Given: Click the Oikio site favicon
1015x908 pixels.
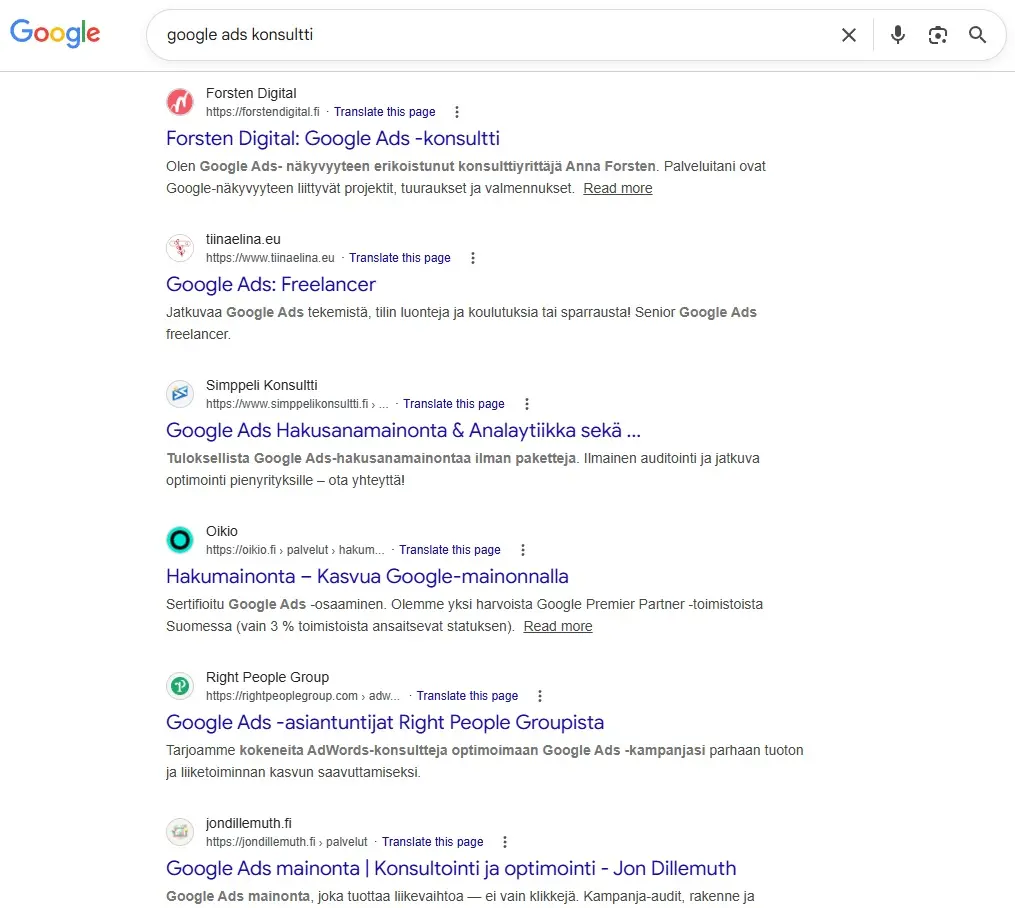Looking at the screenshot, I should tap(180, 540).
